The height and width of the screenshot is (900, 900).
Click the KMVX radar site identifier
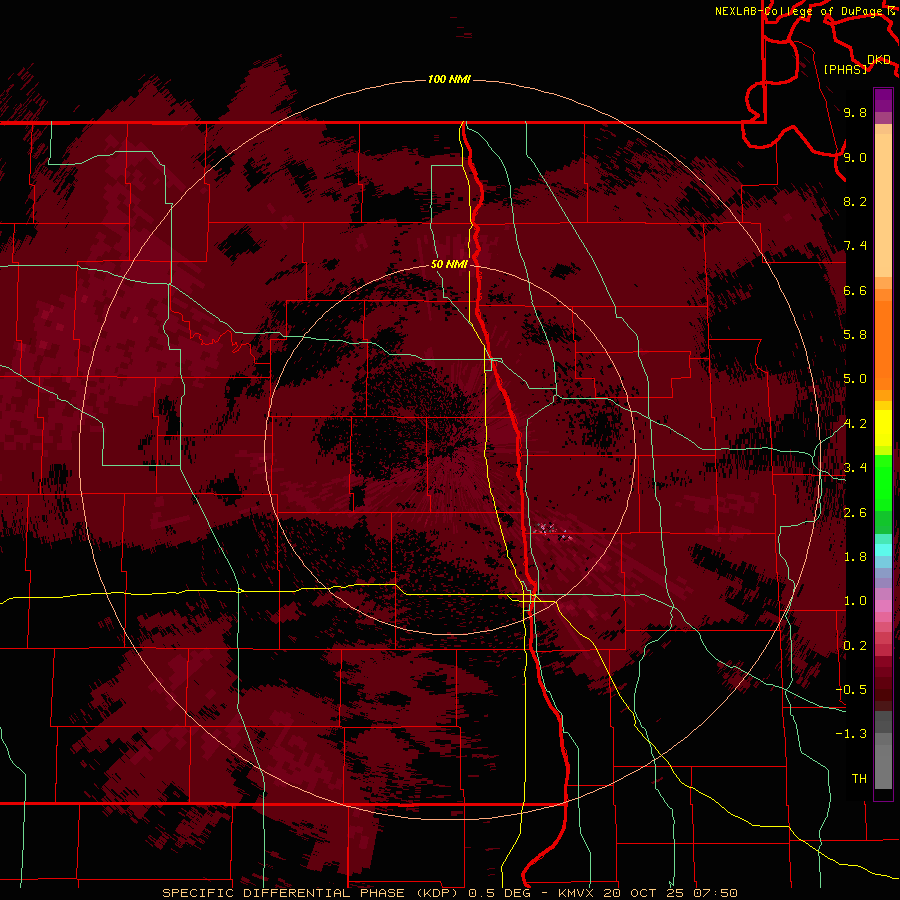point(576,893)
